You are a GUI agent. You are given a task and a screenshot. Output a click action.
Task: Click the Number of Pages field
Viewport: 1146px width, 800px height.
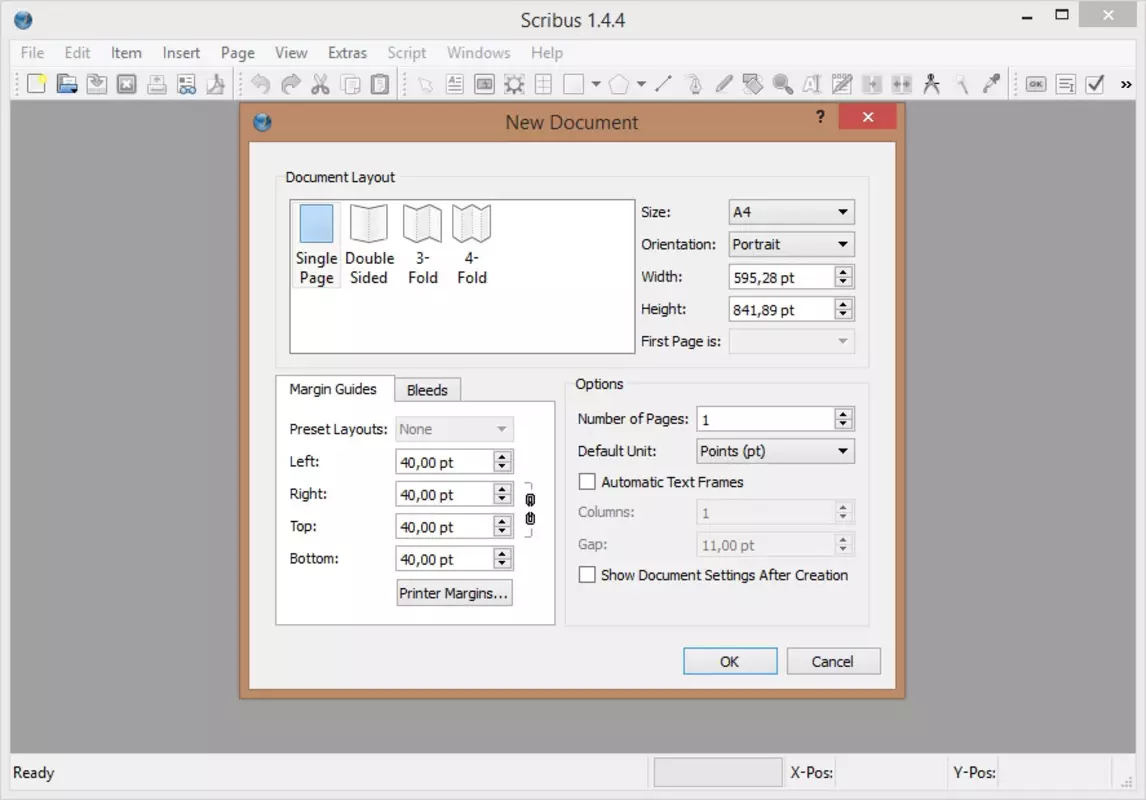(x=765, y=419)
